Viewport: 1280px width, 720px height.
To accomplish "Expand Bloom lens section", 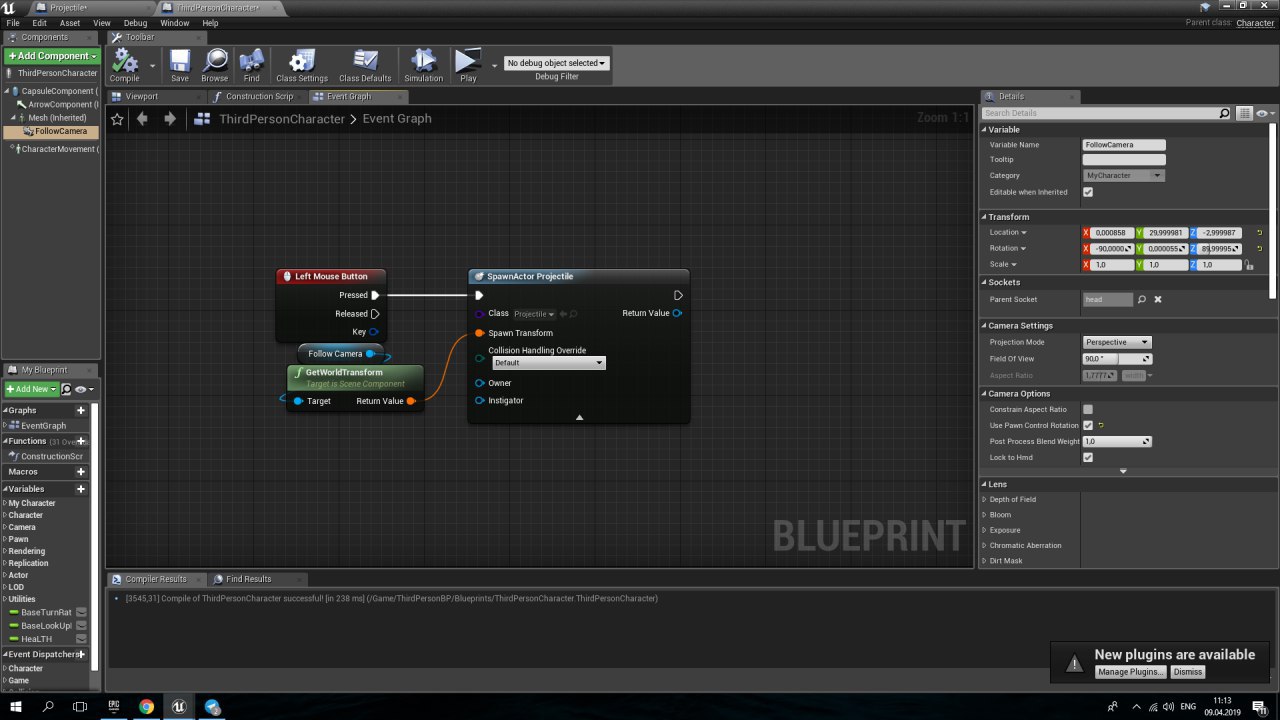I will (x=984, y=515).
